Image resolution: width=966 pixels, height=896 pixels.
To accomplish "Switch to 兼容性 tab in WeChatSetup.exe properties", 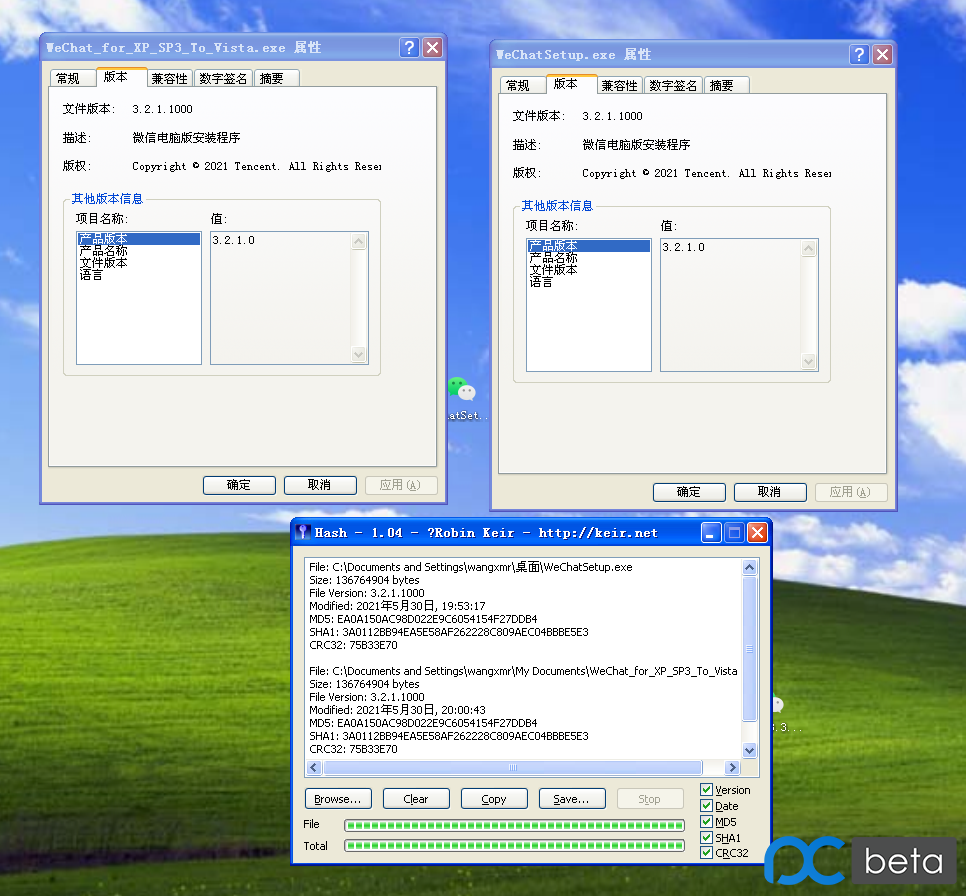I will (619, 86).
